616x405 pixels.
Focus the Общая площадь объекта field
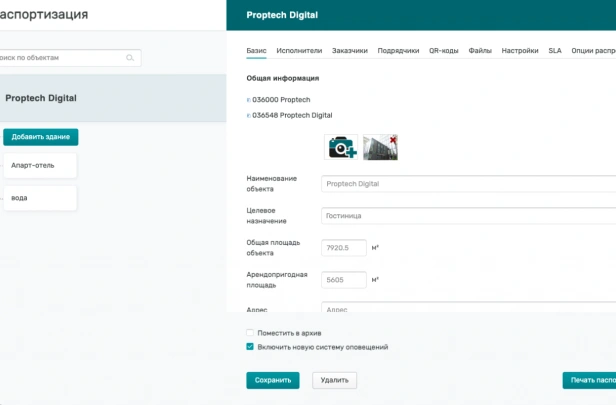344,248
